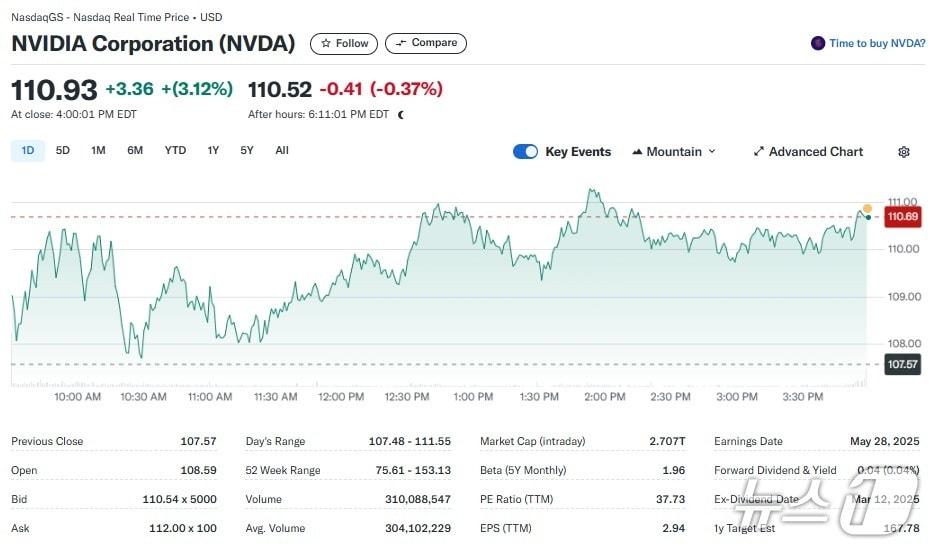Open the Advanced Chart view

[x=815, y=152]
